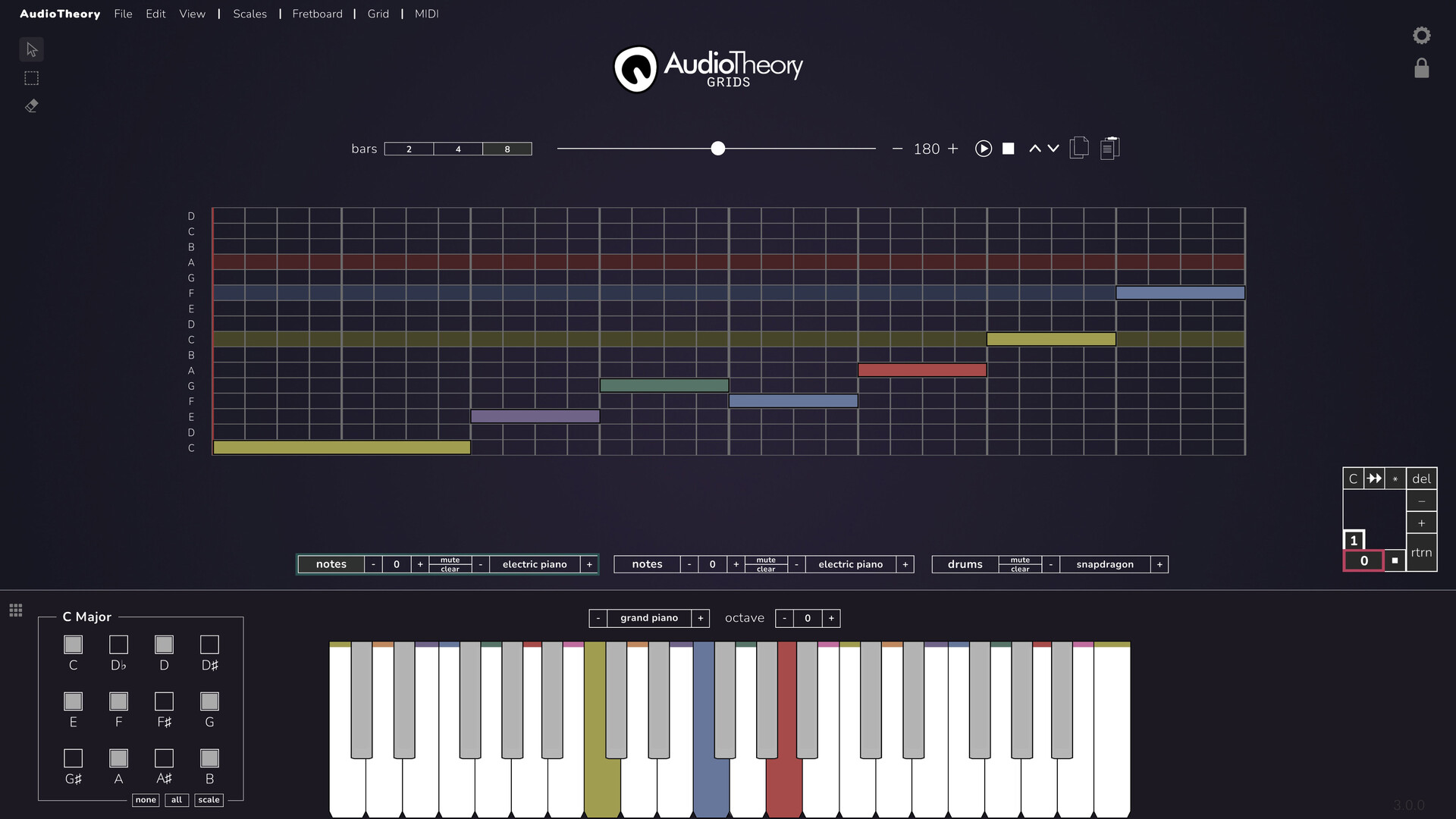Viewport: 1456px width, 819px height.
Task: Click the pink-outlined 0 field on the keypad
Action: 1363,560
